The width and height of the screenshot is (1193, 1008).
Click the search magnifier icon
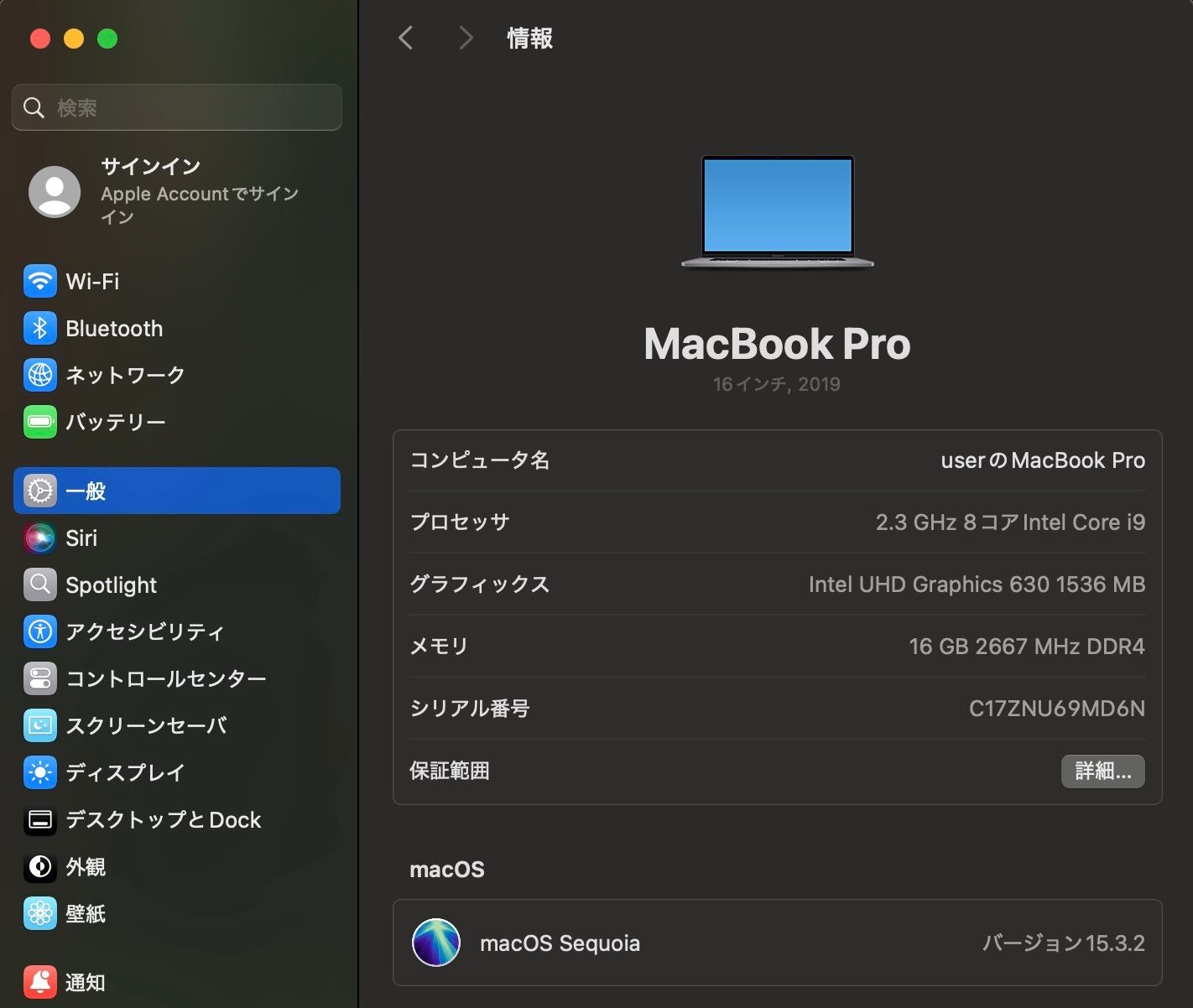pyautogui.click(x=34, y=107)
